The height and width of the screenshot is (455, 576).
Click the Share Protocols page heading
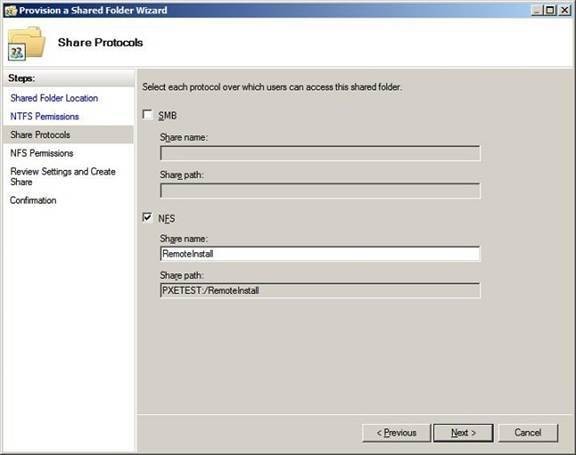pyautogui.click(x=100, y=43)
